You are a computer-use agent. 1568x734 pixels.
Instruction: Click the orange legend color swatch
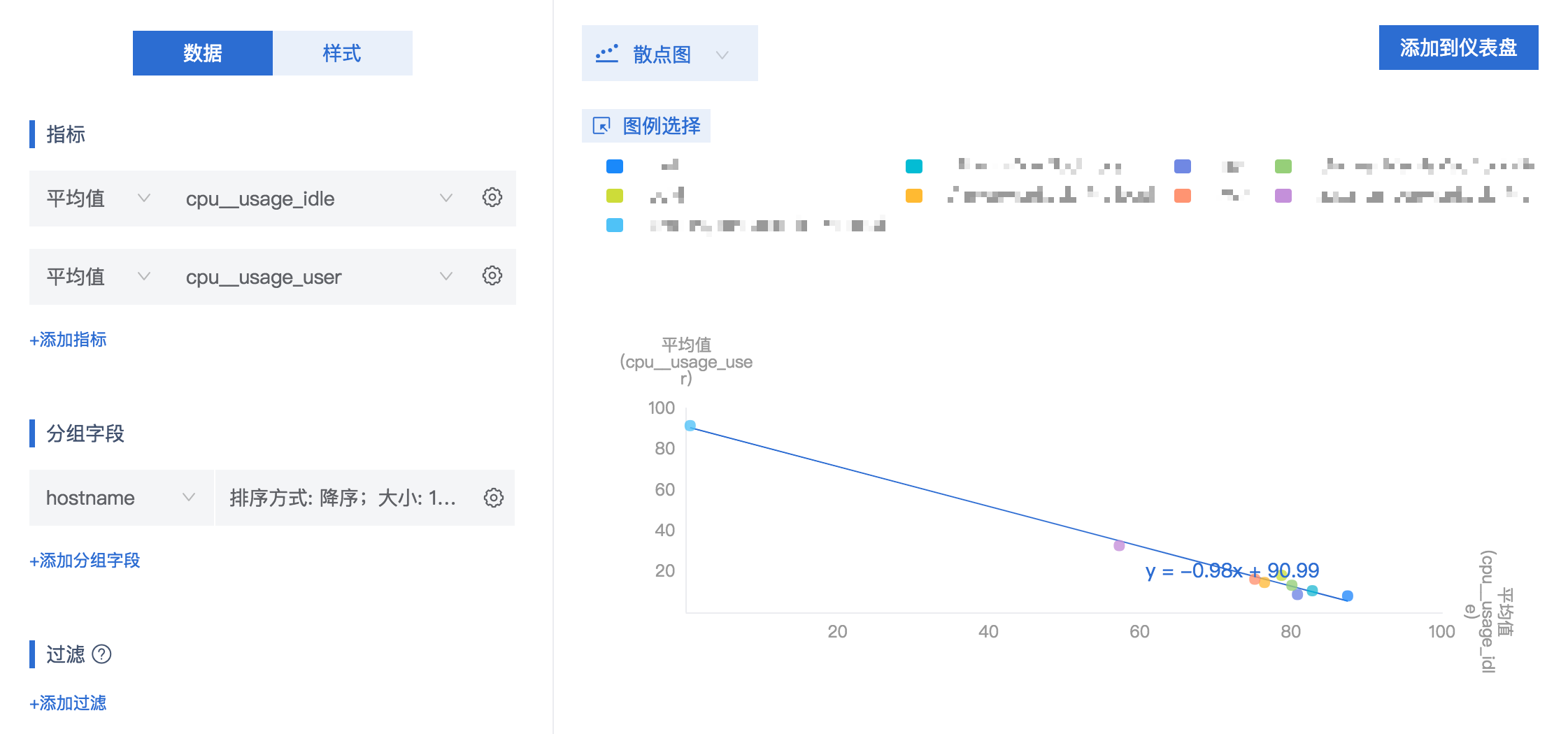tap(914, 196)
